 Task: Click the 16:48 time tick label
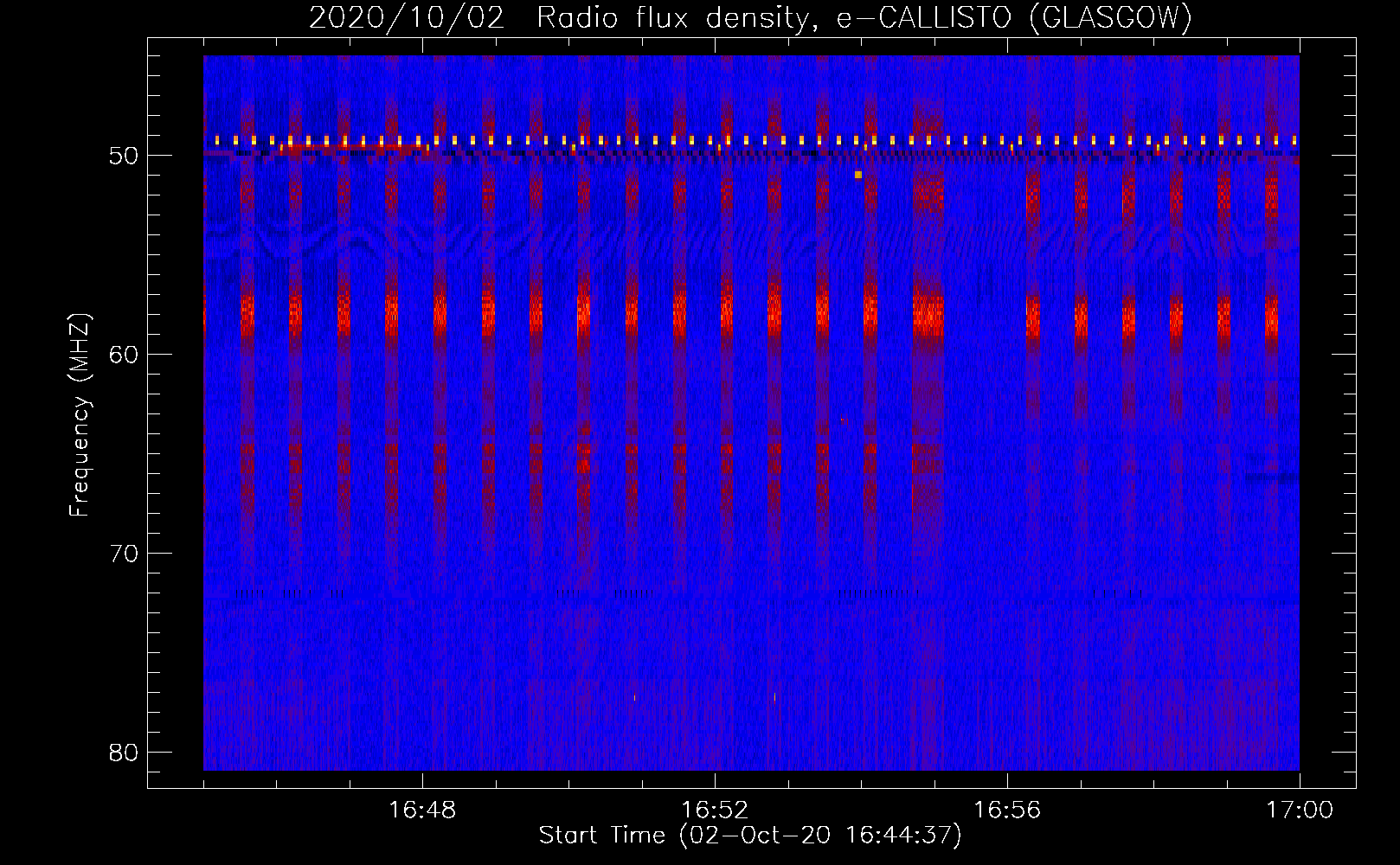pos(422,810)
